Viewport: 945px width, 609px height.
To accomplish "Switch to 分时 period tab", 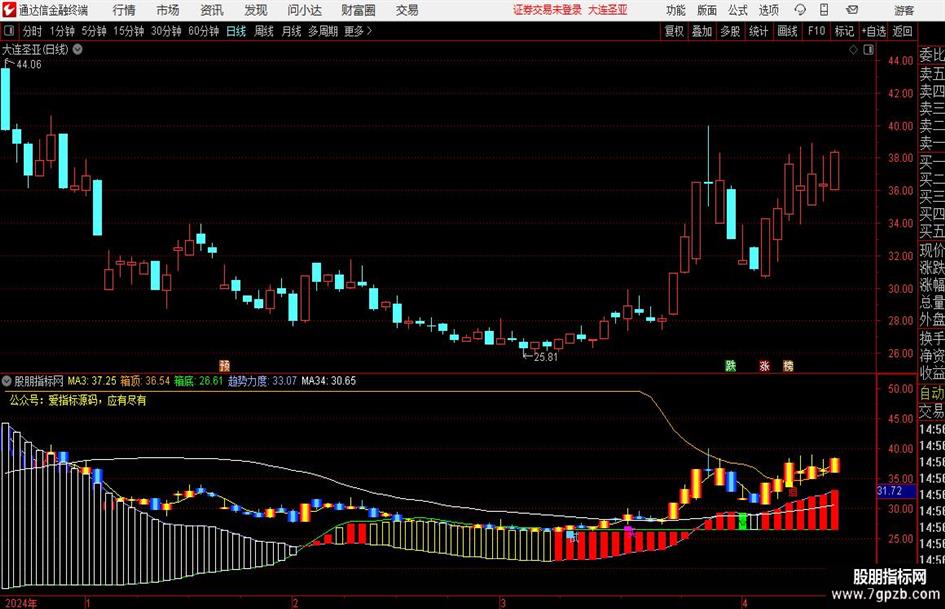I will 32,31.
